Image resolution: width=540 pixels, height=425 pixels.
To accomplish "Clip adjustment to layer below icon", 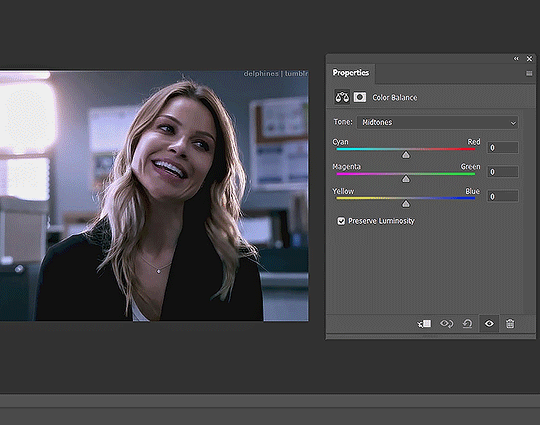I will 424,324.
